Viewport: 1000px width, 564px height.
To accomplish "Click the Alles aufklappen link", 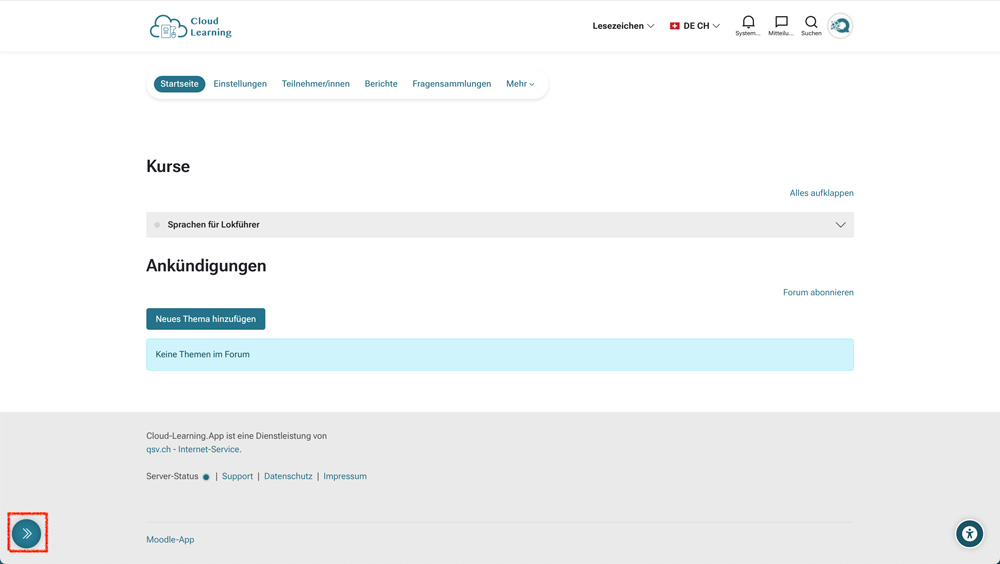I will [x=821, y=193].
